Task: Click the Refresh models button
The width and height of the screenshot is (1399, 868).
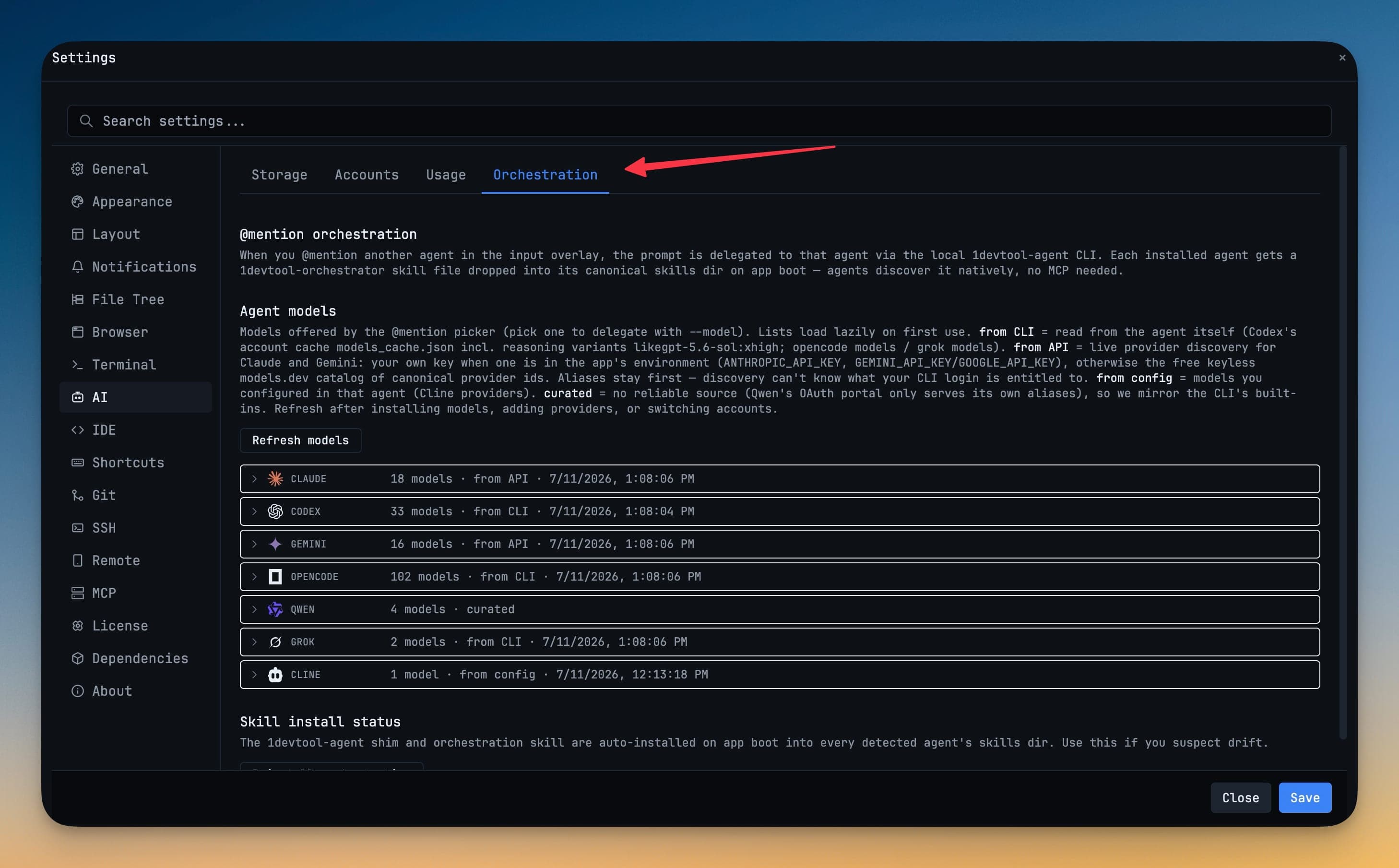Action: (x=301, y=440)
